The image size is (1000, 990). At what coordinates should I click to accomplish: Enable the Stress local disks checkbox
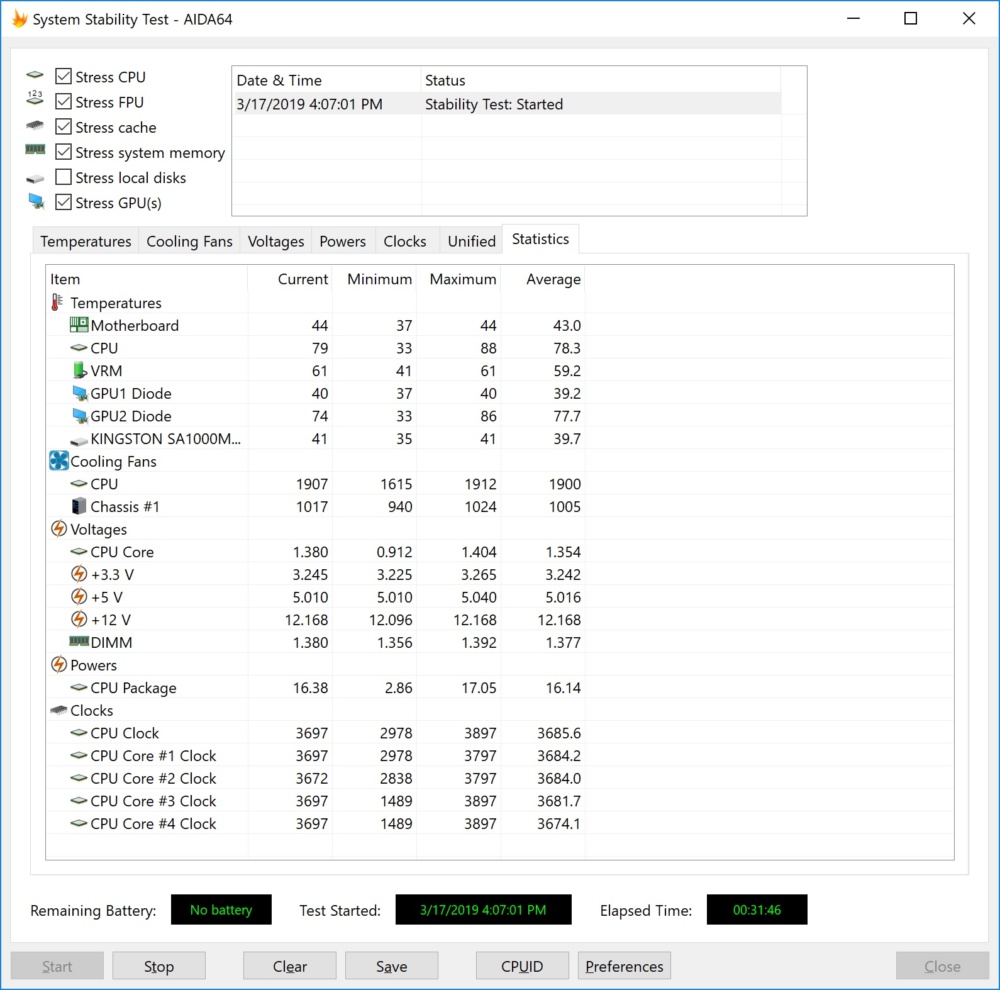[63, 177]
